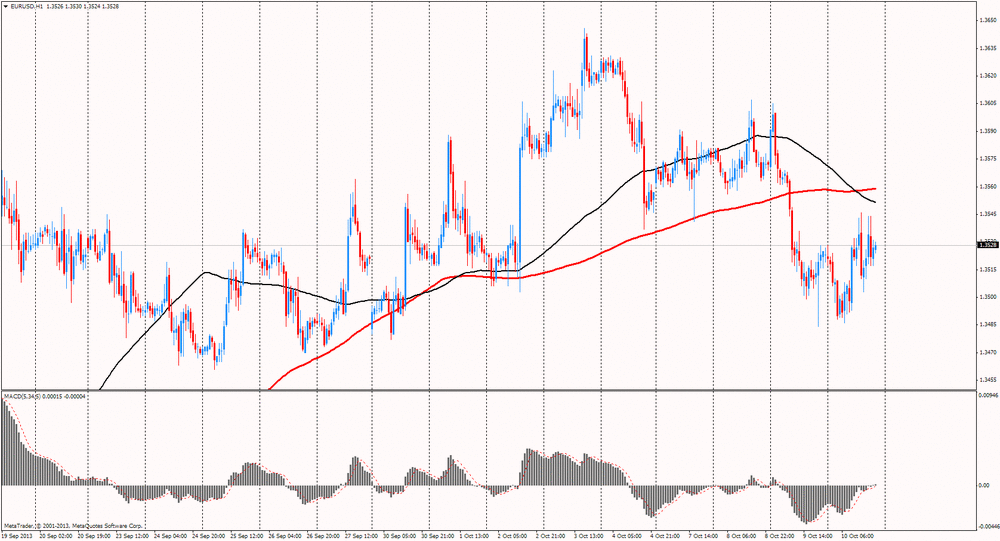Click the MetaQuotes Software Corp. copyright text
The image size is (1000, 541).
click(x=72, y=526)
